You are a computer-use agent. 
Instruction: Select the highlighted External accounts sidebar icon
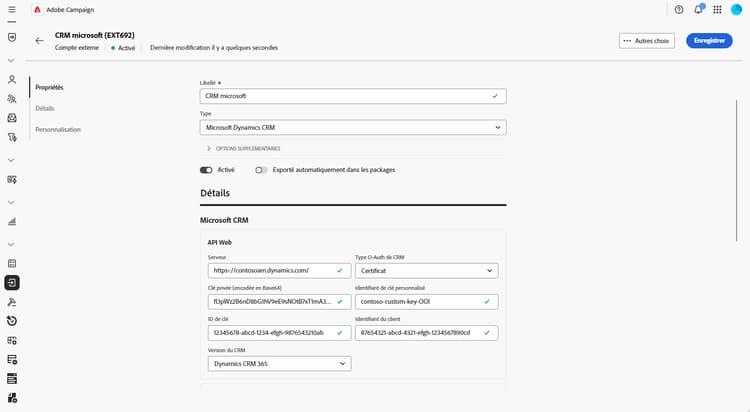coord(12,283)
